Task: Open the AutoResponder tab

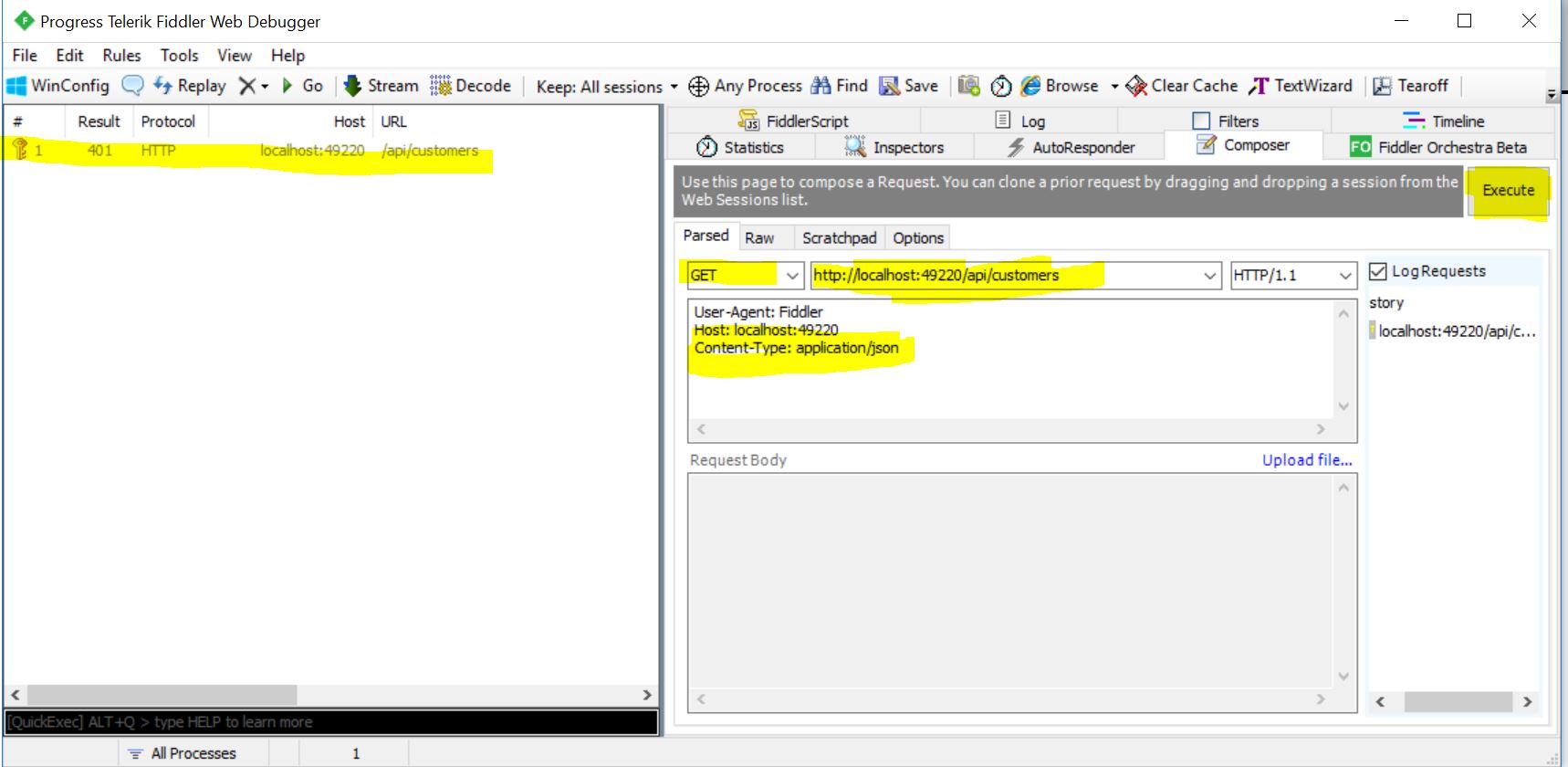Action: (1071, 147)
